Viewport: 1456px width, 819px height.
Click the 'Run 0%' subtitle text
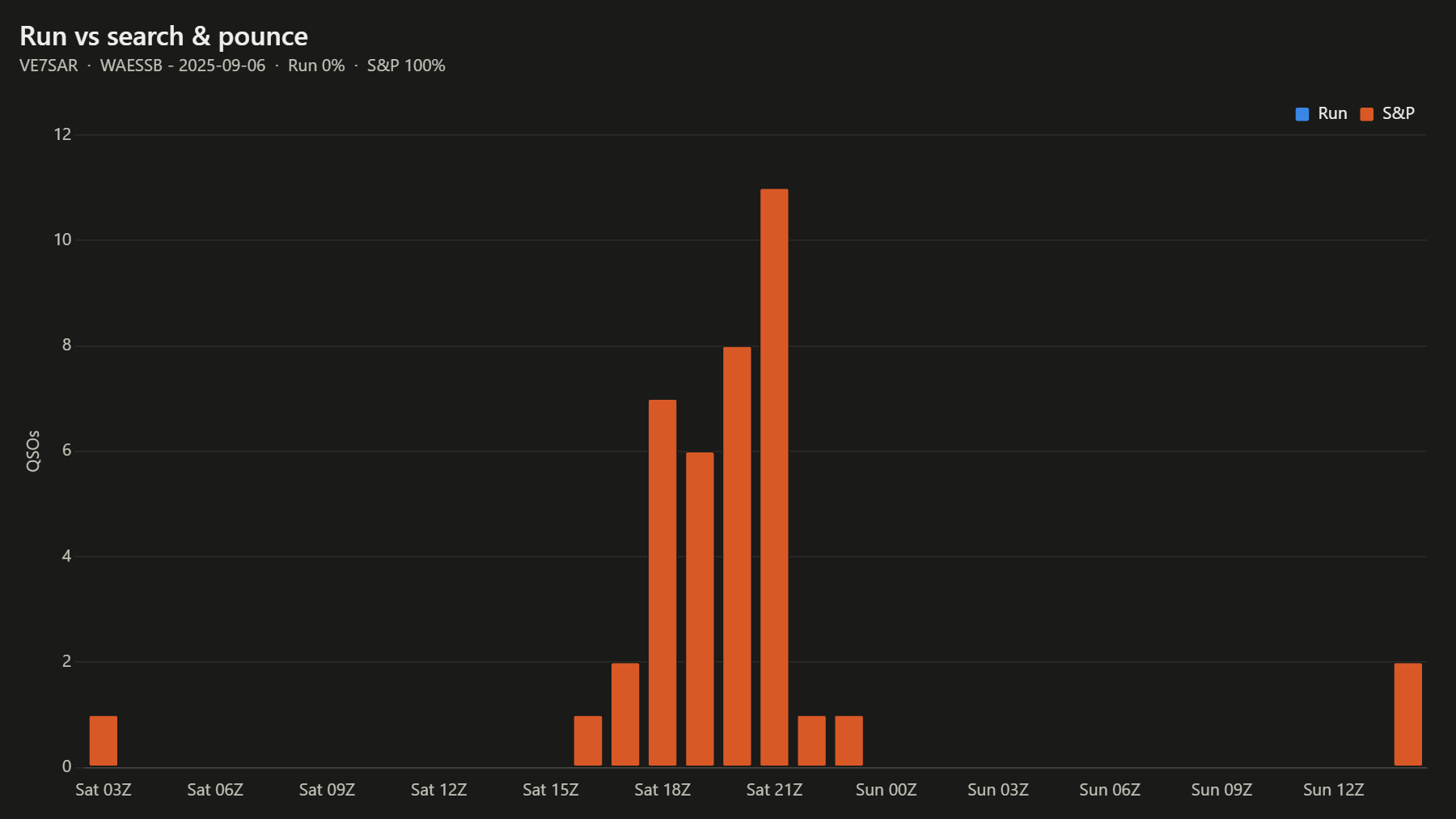point(316,66)
